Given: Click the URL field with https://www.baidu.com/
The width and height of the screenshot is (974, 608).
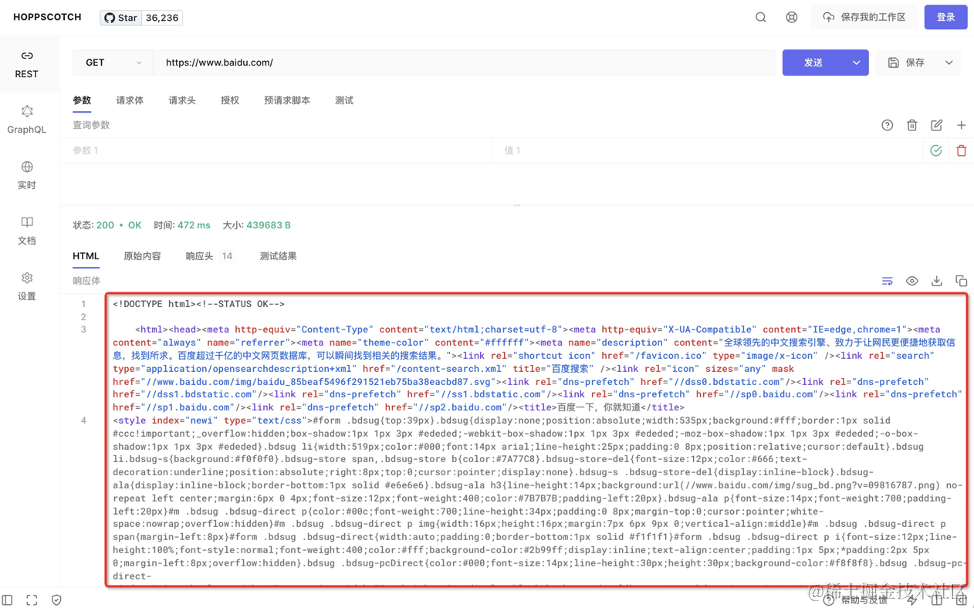Looking at the screenshot, I should point(465,63).
